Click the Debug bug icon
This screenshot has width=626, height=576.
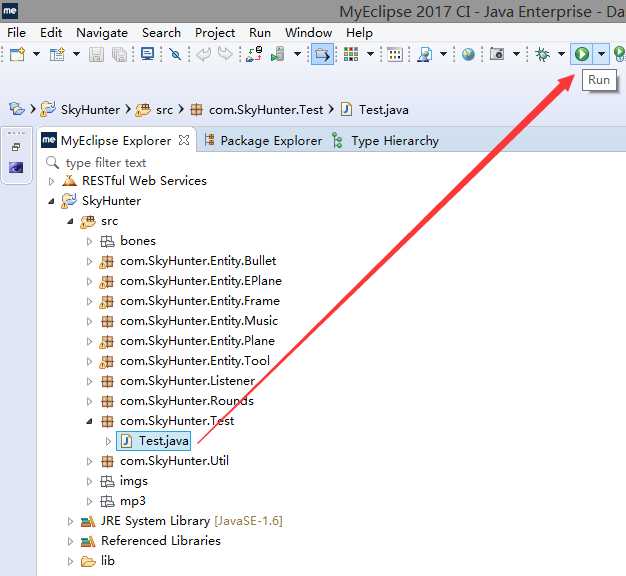[x=542, y=54]
